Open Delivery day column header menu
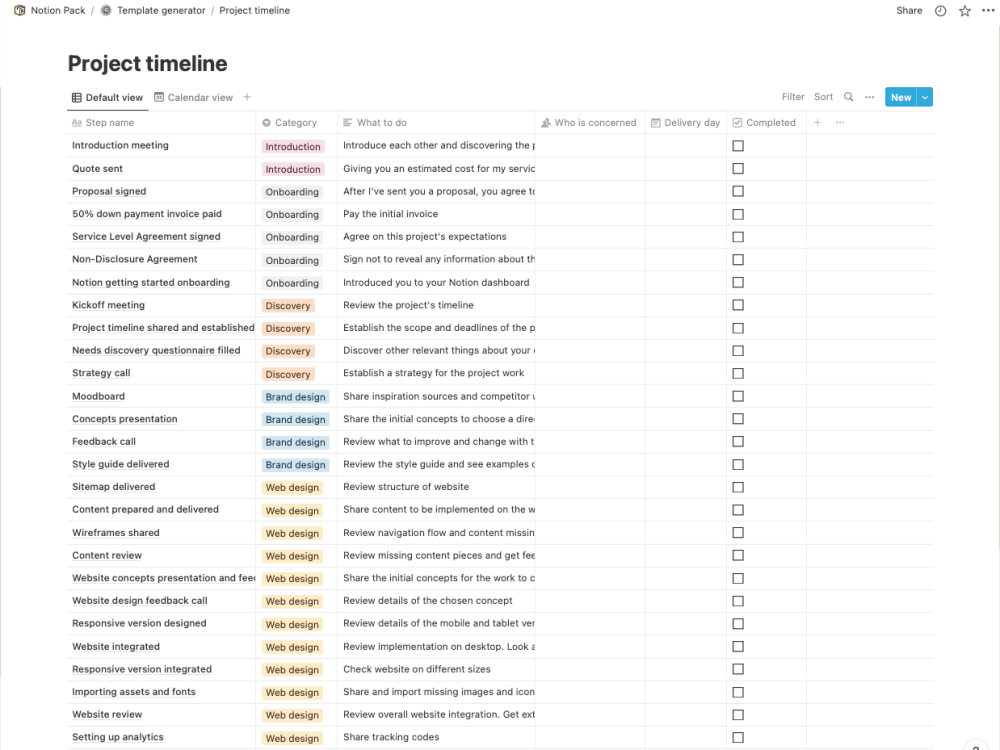The image size is (1000, 750). tap(686, 122)
